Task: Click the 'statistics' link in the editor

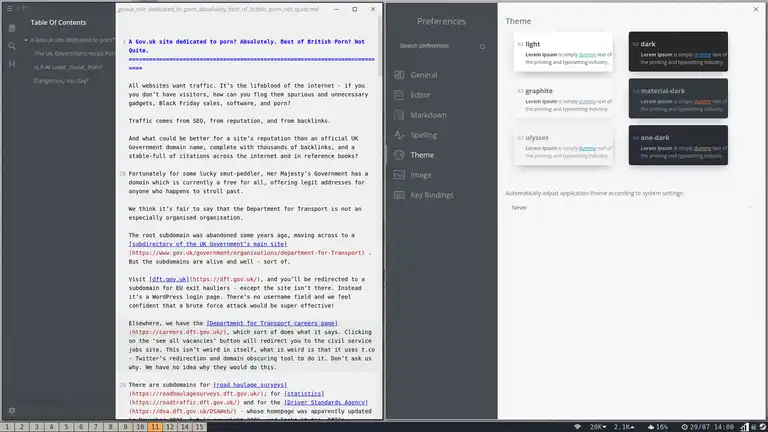Action: pos(304,394)
